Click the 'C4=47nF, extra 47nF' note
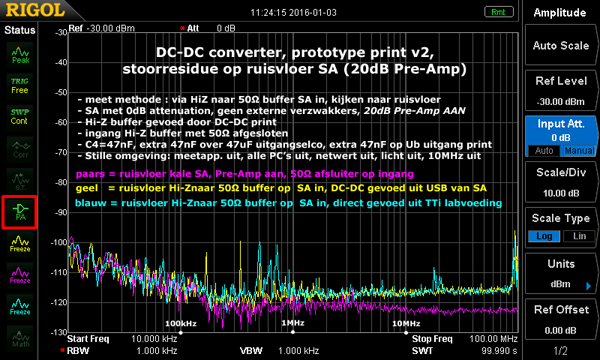This screenshot has width=600, height=360. point(285,145)
